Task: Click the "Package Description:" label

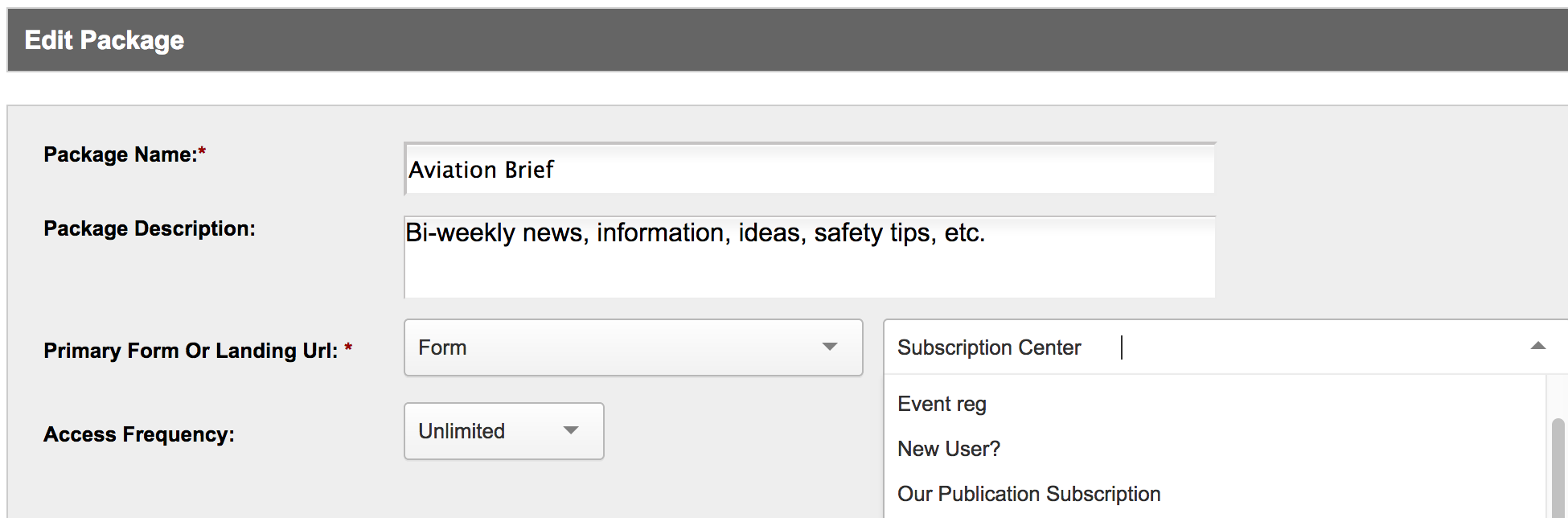Action: click(x=150, y=228)
